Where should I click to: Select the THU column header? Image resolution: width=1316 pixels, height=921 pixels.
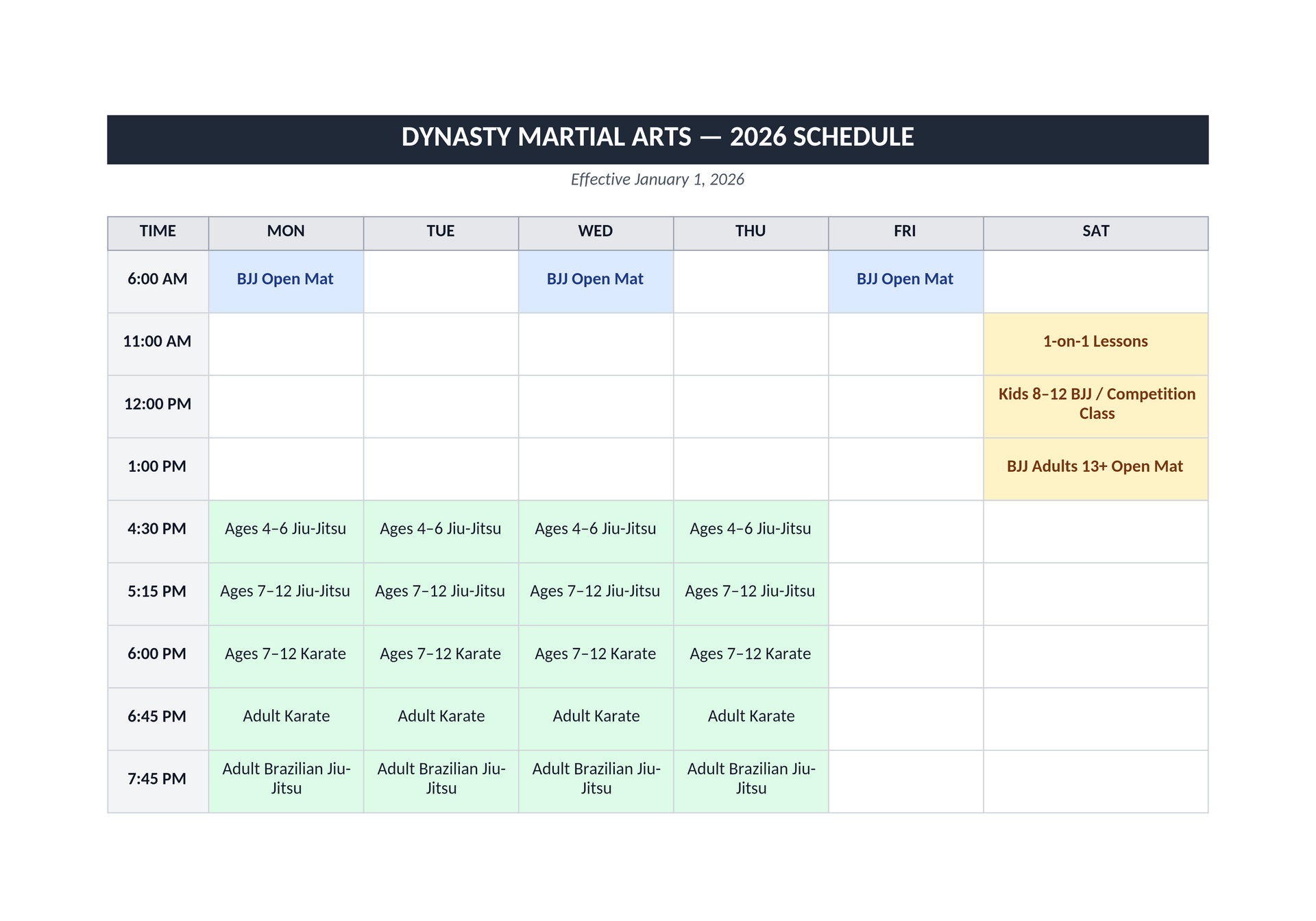point(751,233)
